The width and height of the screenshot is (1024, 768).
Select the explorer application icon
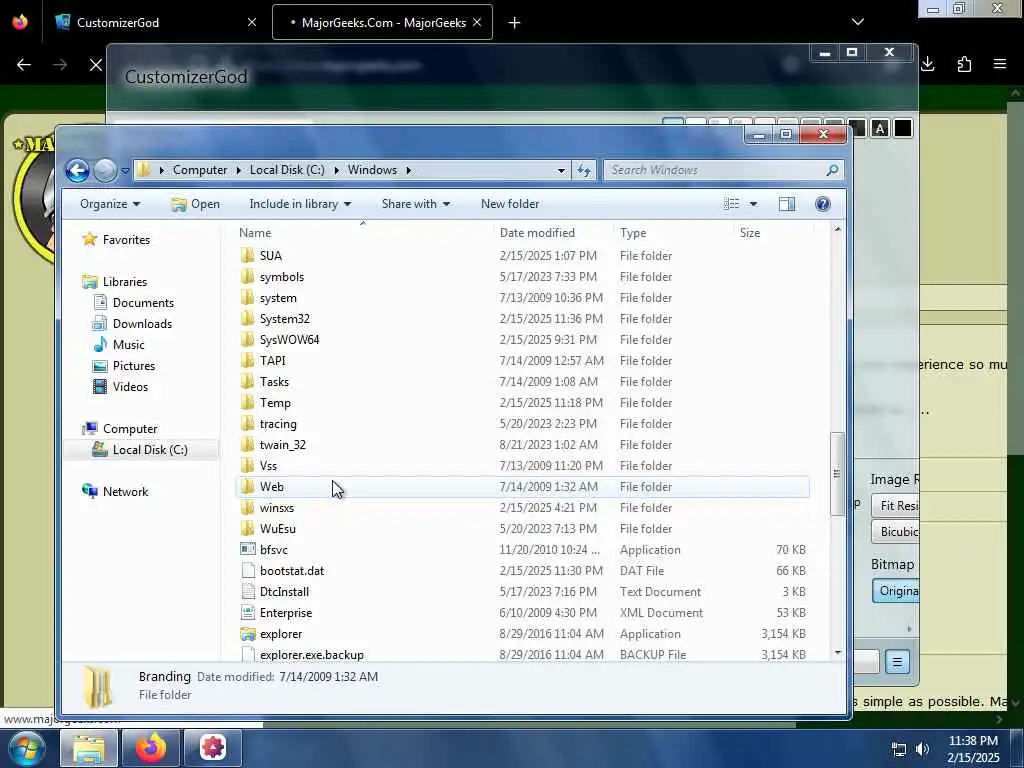click(x=248, y=633)
